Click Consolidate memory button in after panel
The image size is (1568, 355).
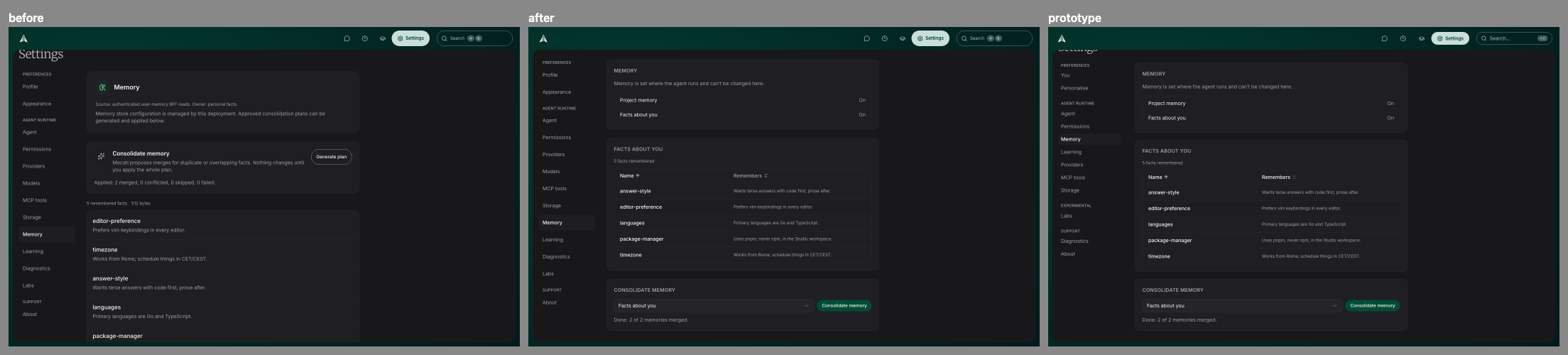click(x=844, y=306)
